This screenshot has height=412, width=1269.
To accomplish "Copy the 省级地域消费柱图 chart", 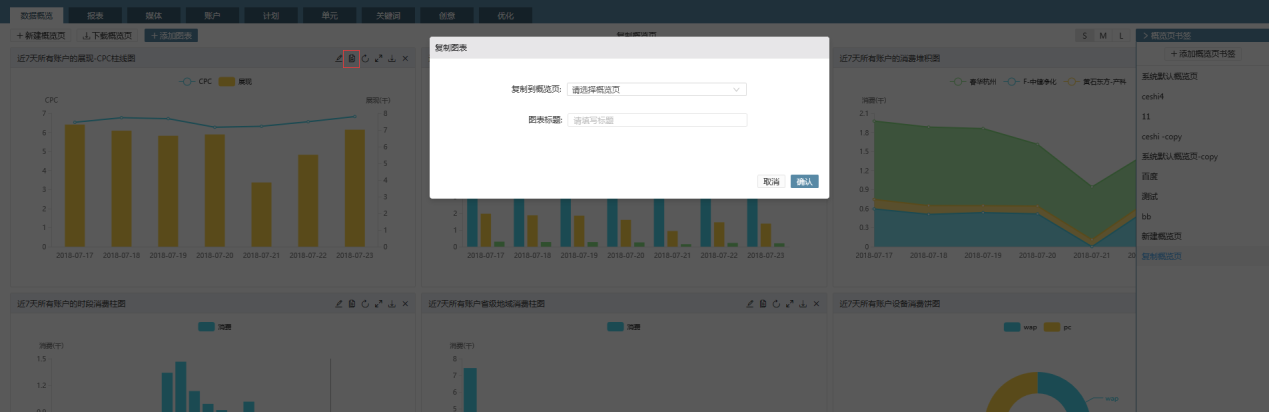I will (x=763, y=303).
